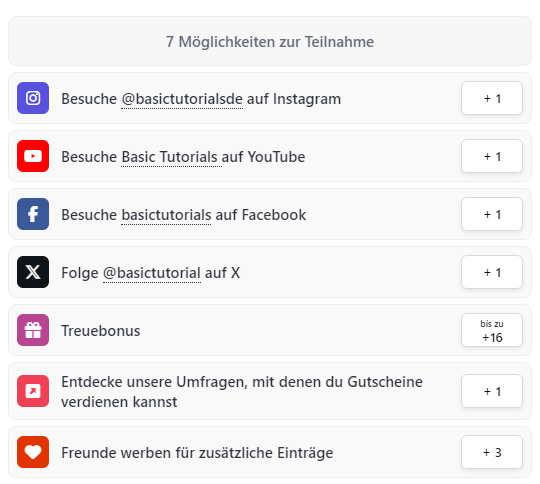Click the black X logo icon

33,272
